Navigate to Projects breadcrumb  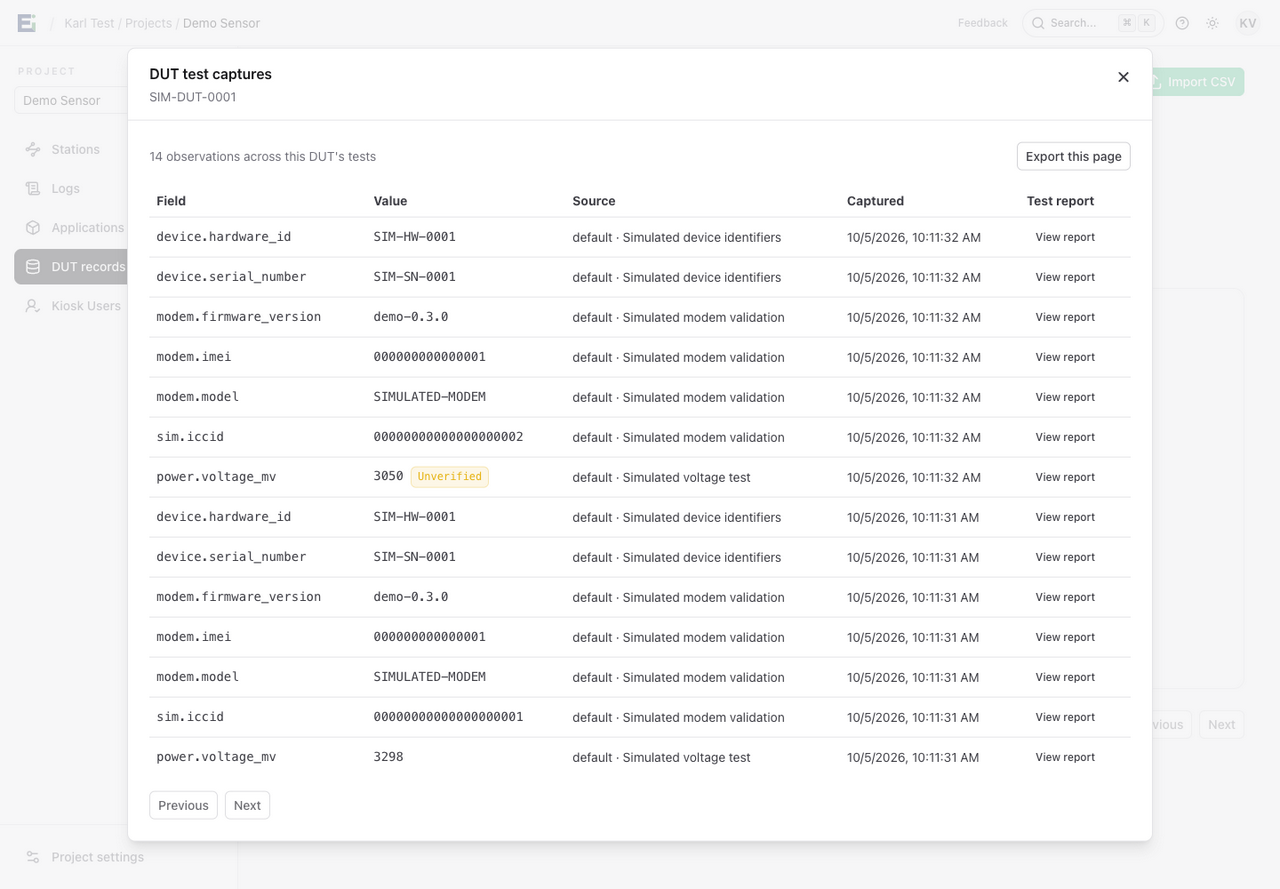click(148, 23)
